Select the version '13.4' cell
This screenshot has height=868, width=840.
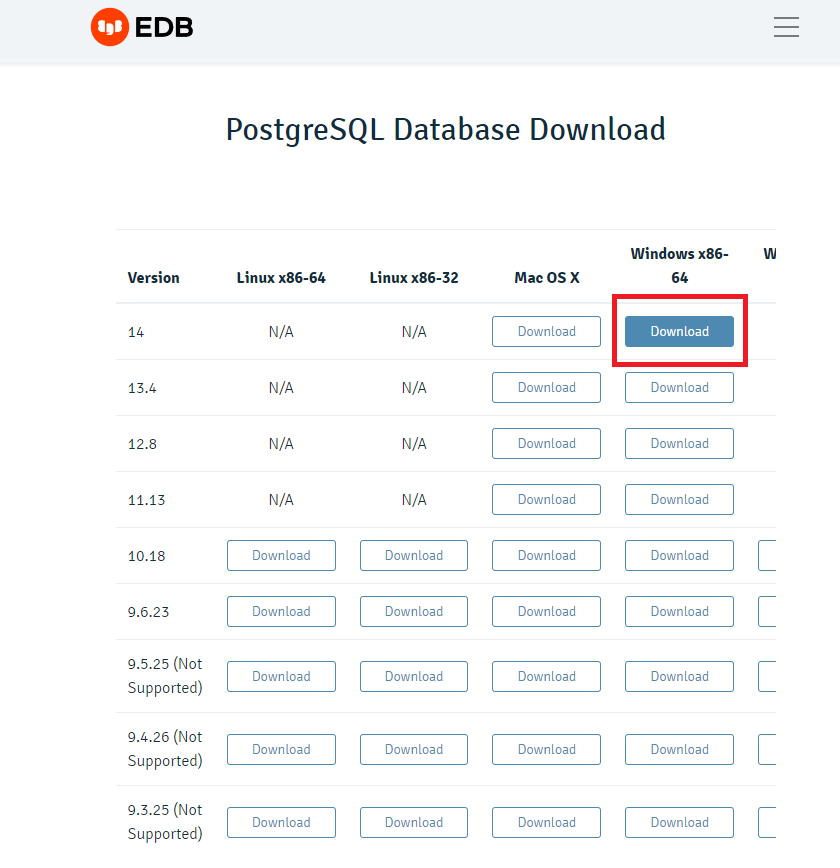point(142,388)
